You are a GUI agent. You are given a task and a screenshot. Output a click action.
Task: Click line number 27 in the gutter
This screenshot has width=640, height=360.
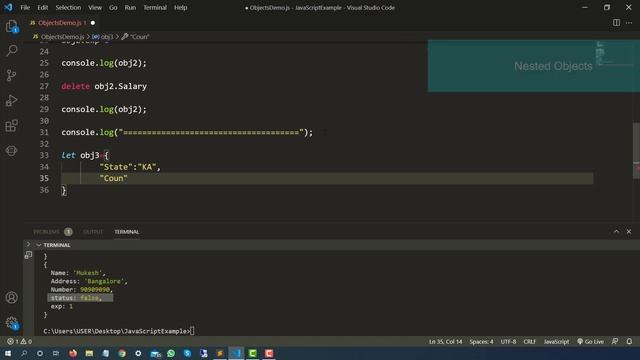(x=44, y=86)
